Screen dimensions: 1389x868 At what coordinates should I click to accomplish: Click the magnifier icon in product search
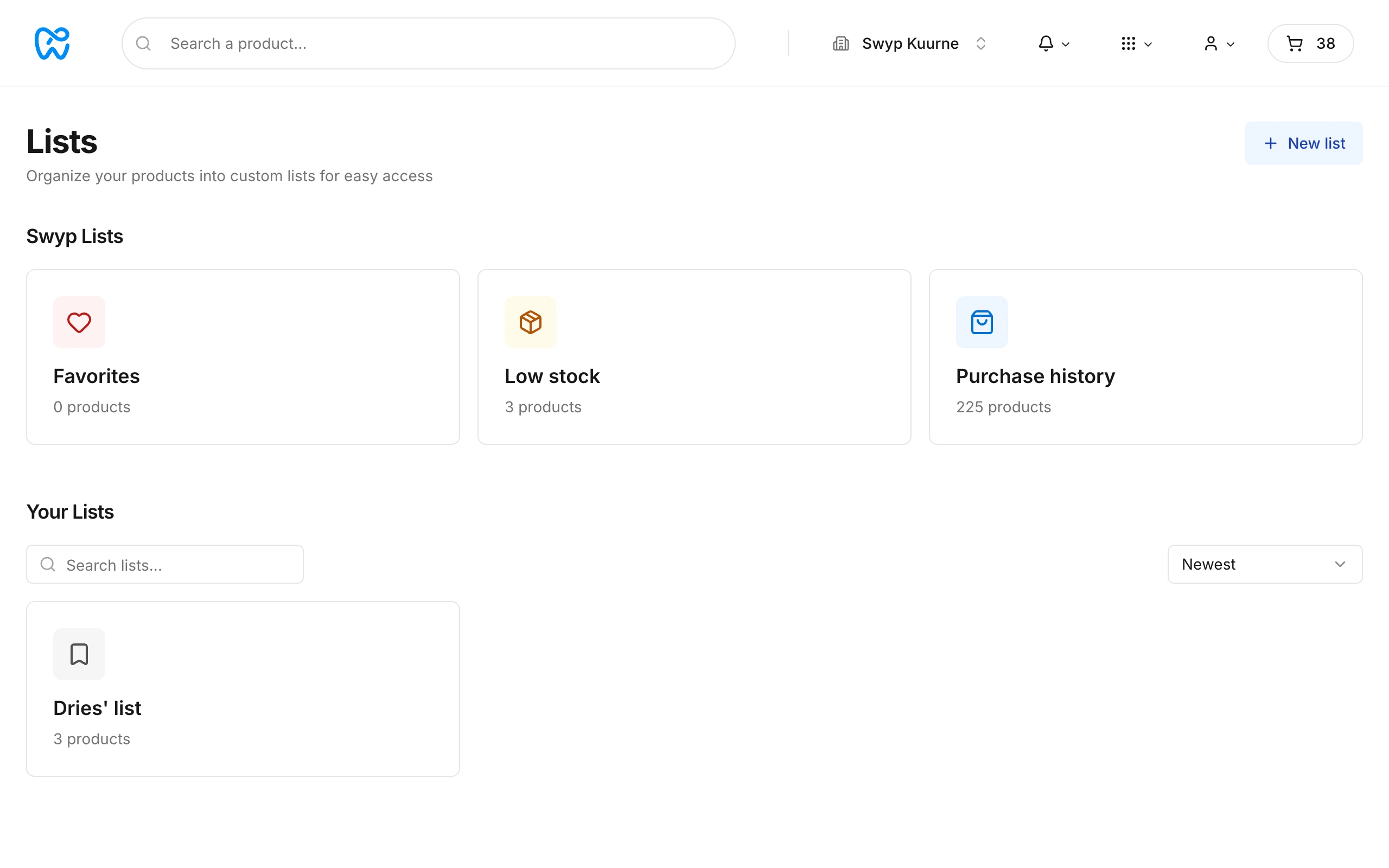(143, 43)
